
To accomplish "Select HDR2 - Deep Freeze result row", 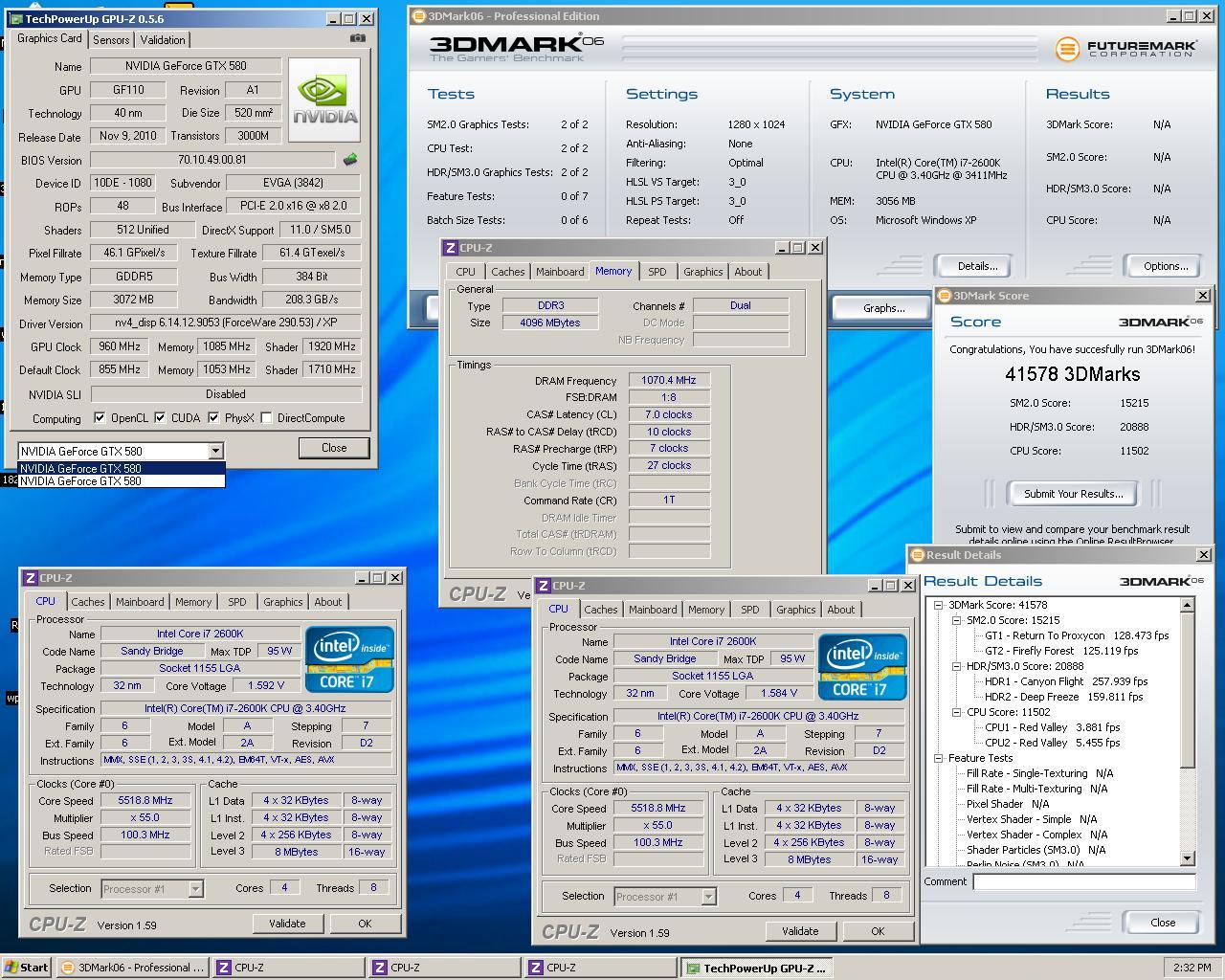I will (1063, 697).
